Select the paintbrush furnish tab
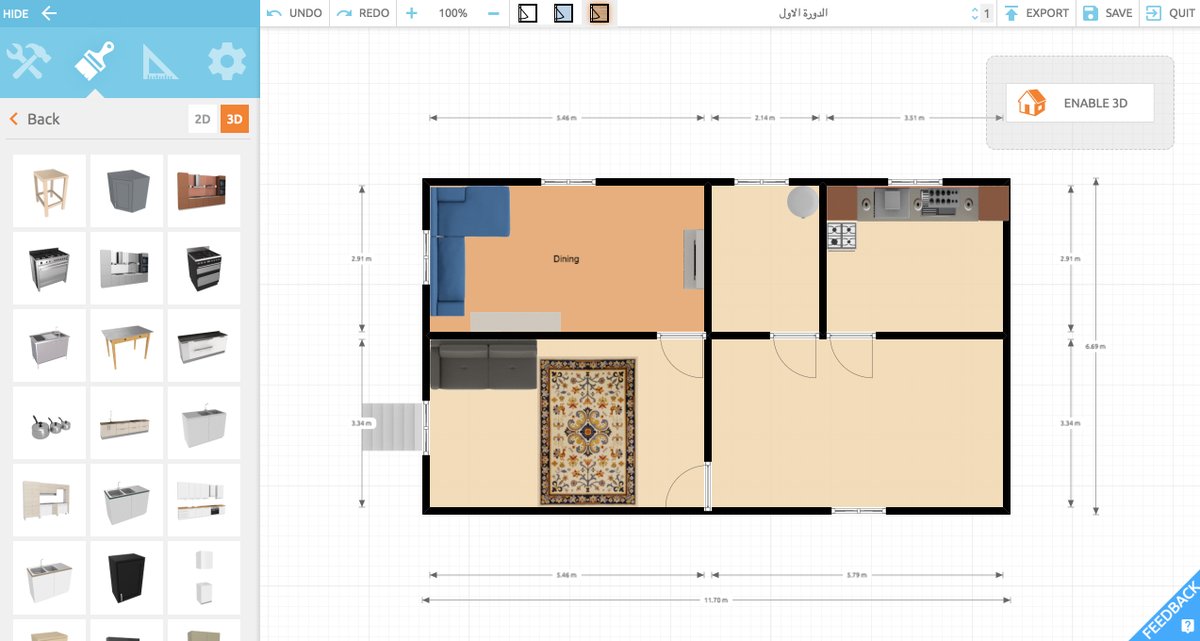The width and height of the screenshot is (1200, 641). point(94,62)
